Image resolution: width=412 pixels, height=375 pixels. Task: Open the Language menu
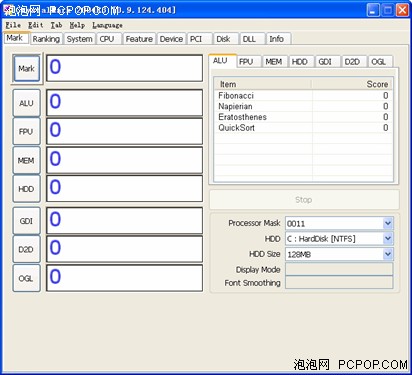[x=107, y=25]
